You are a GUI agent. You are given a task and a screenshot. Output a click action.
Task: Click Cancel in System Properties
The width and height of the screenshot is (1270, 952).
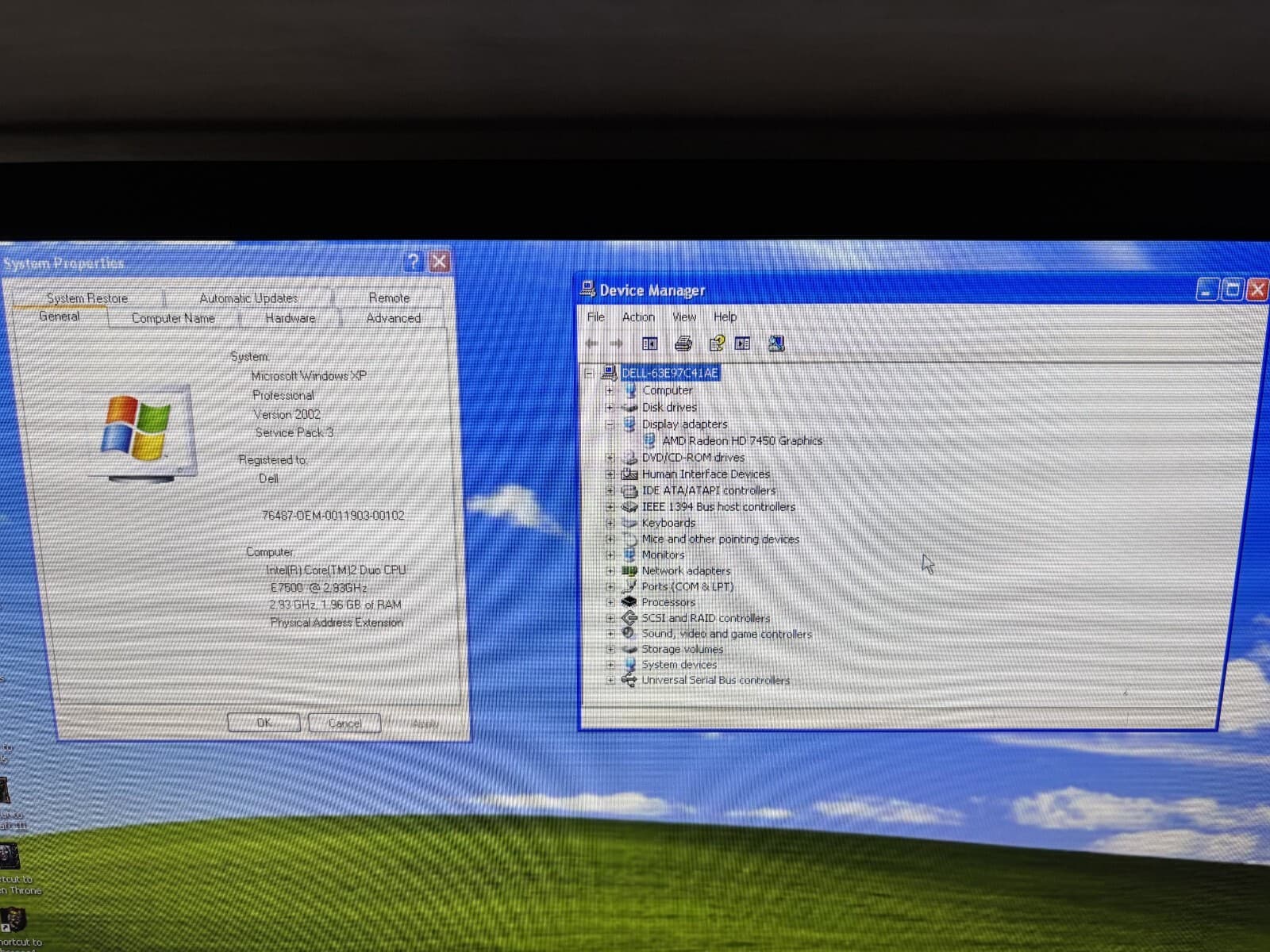pyautogui.click(x=344, y=723)
